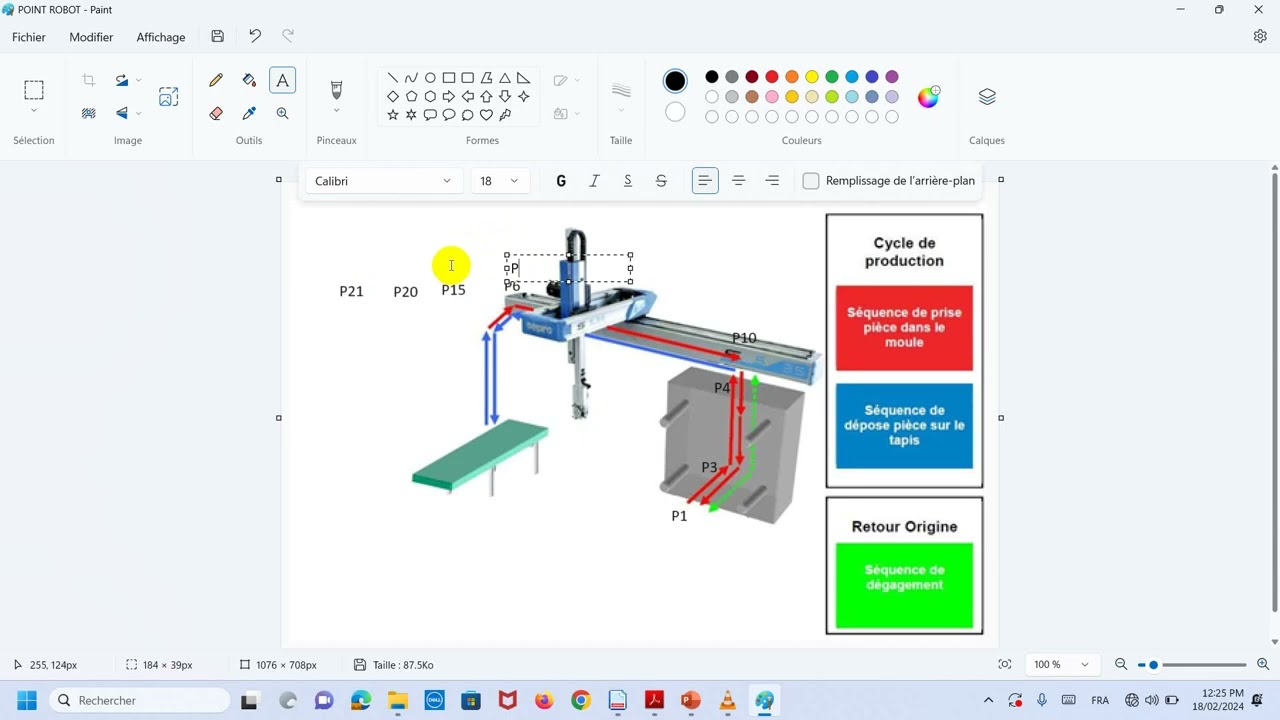Screen dimensions: 1280x720
Task: Open the Calibri font dropdown
Action: pos(384,181)
